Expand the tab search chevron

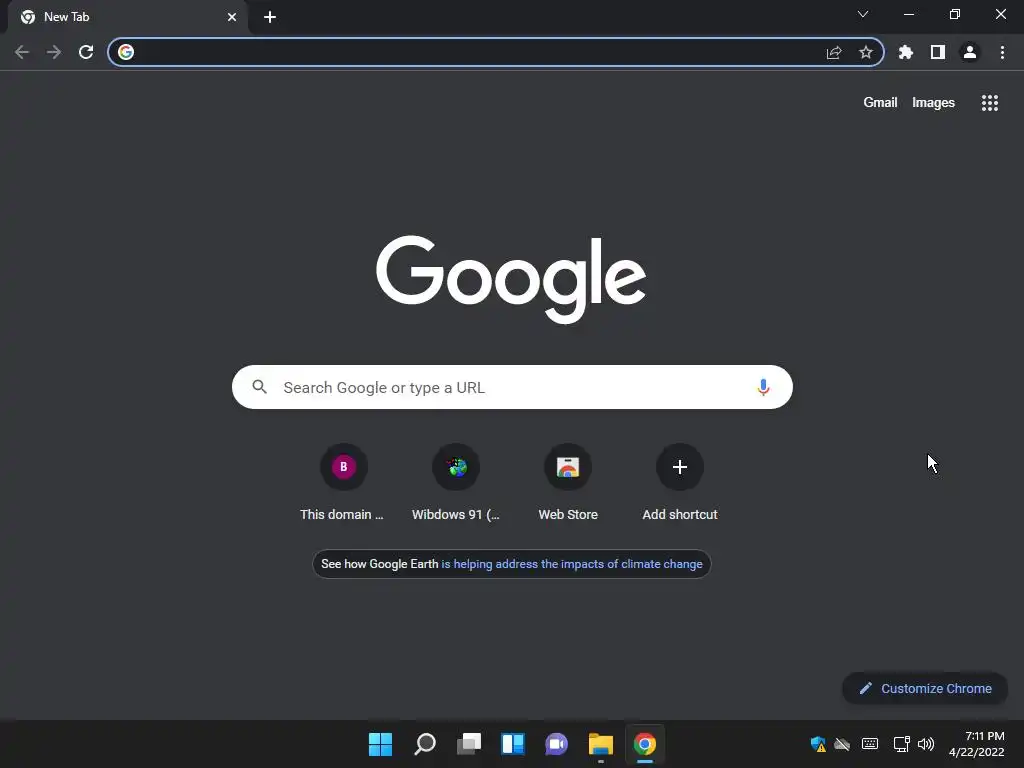coord(863,14)
